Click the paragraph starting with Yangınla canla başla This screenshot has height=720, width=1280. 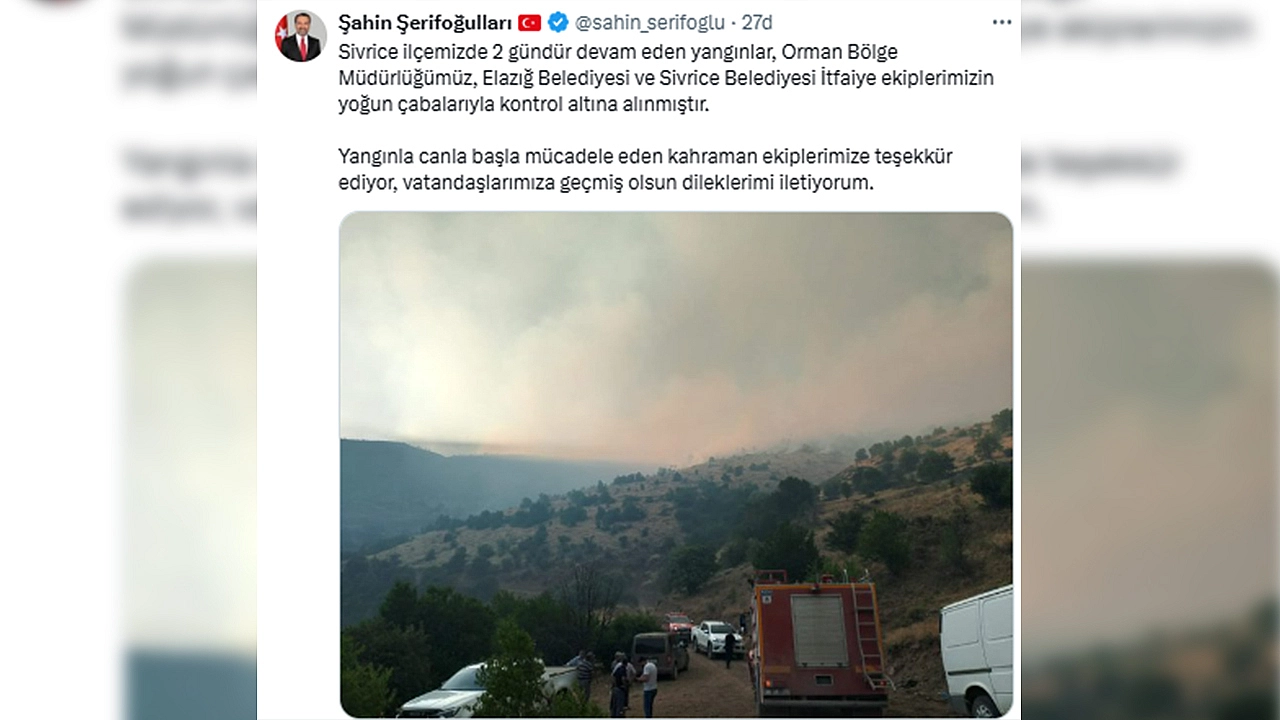pos(645,169)
